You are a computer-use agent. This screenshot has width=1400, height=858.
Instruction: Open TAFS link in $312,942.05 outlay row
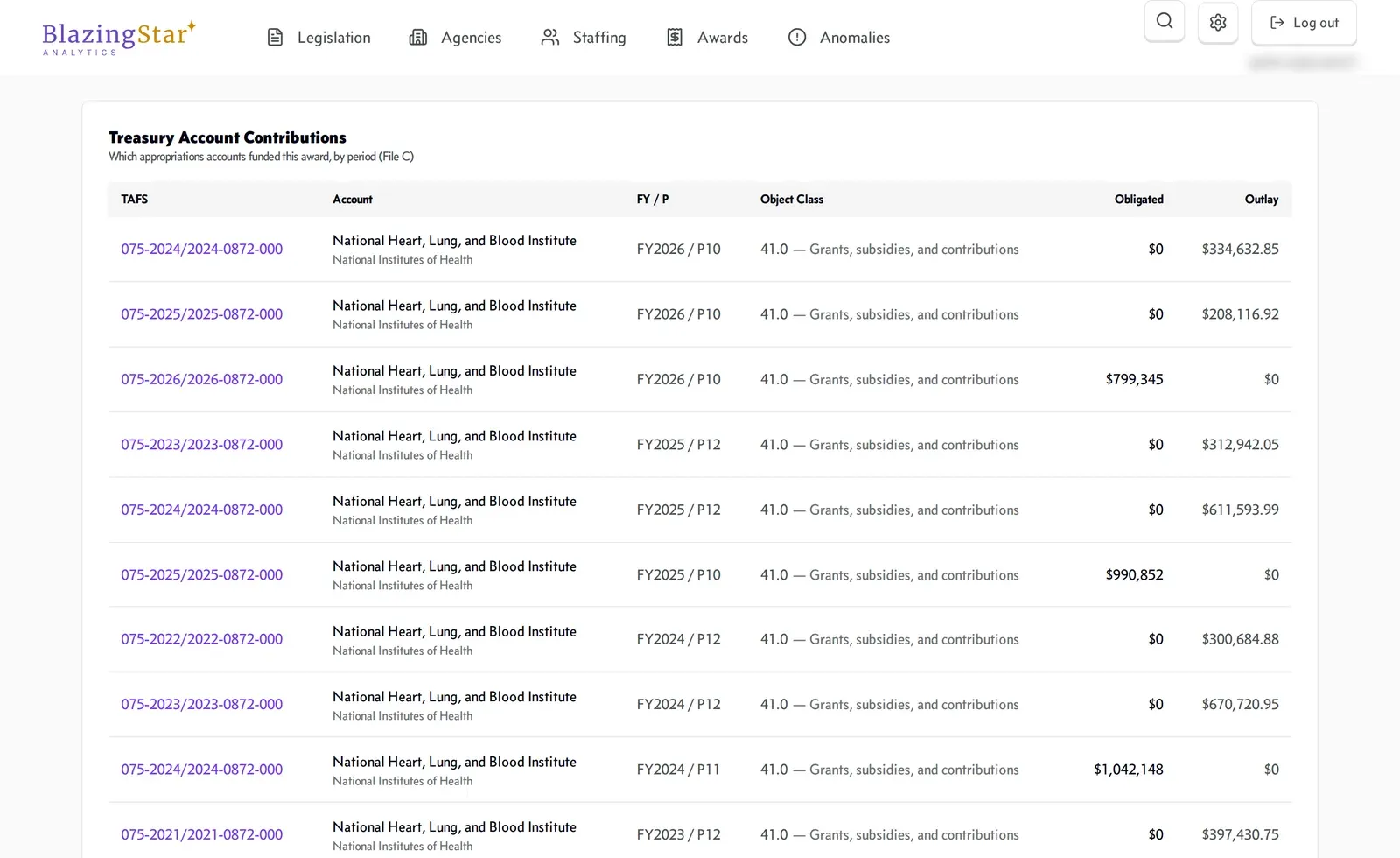202,445
